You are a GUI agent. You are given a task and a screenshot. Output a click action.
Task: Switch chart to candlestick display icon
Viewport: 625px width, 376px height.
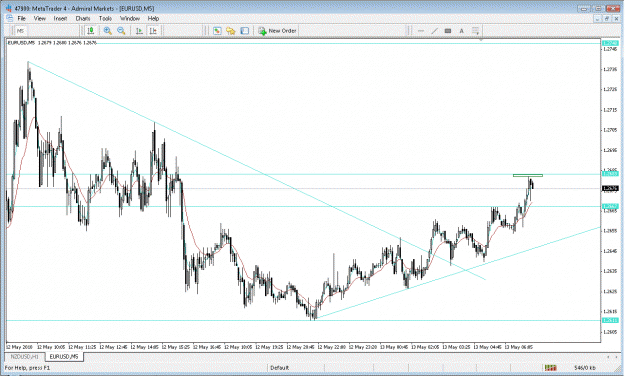click(x=91, y=31)
